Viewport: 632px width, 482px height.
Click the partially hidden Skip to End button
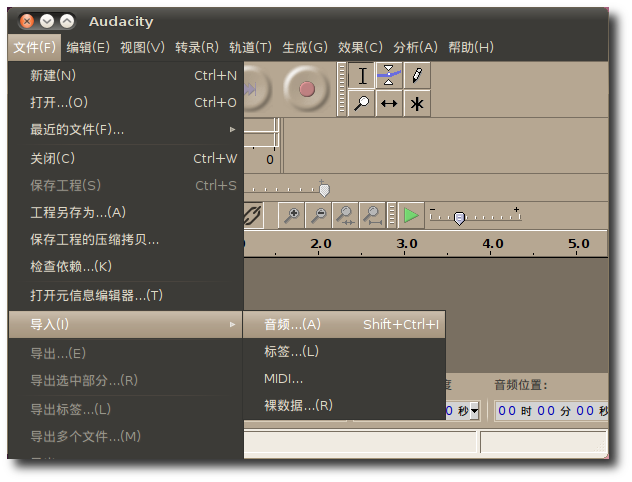[256, 89]
